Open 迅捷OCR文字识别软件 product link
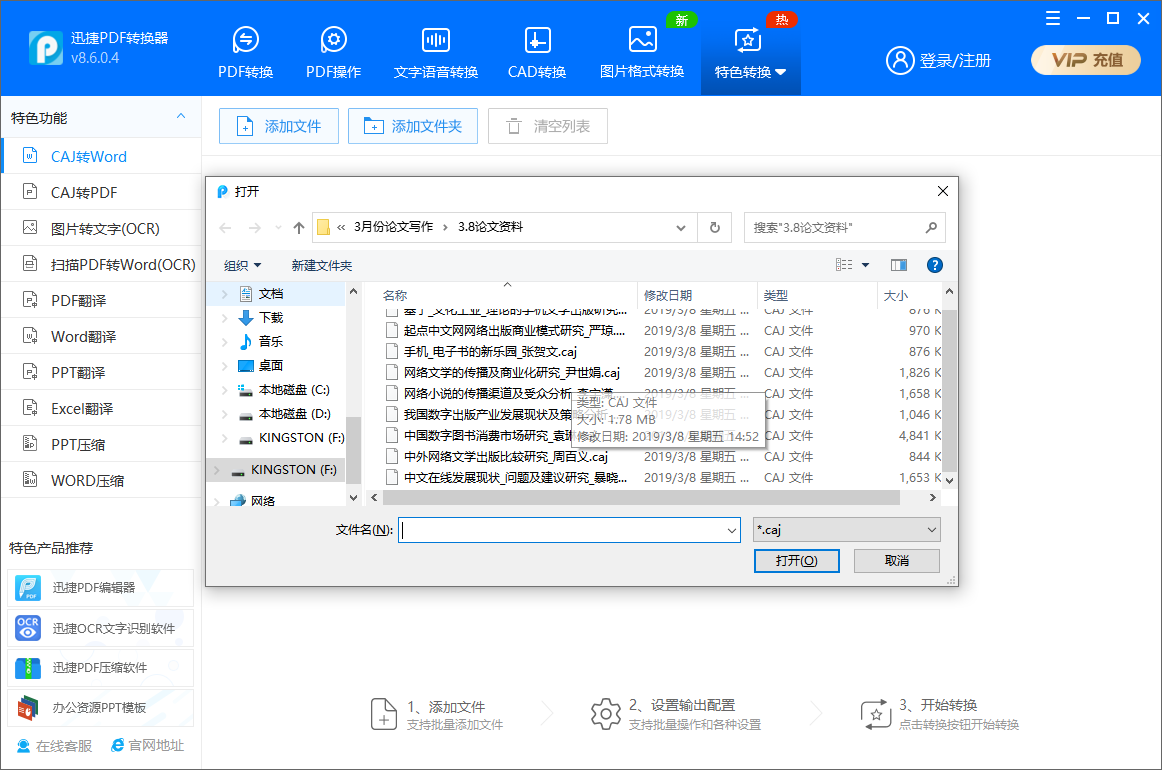1162x770 pixels. [x=101, y=628]
